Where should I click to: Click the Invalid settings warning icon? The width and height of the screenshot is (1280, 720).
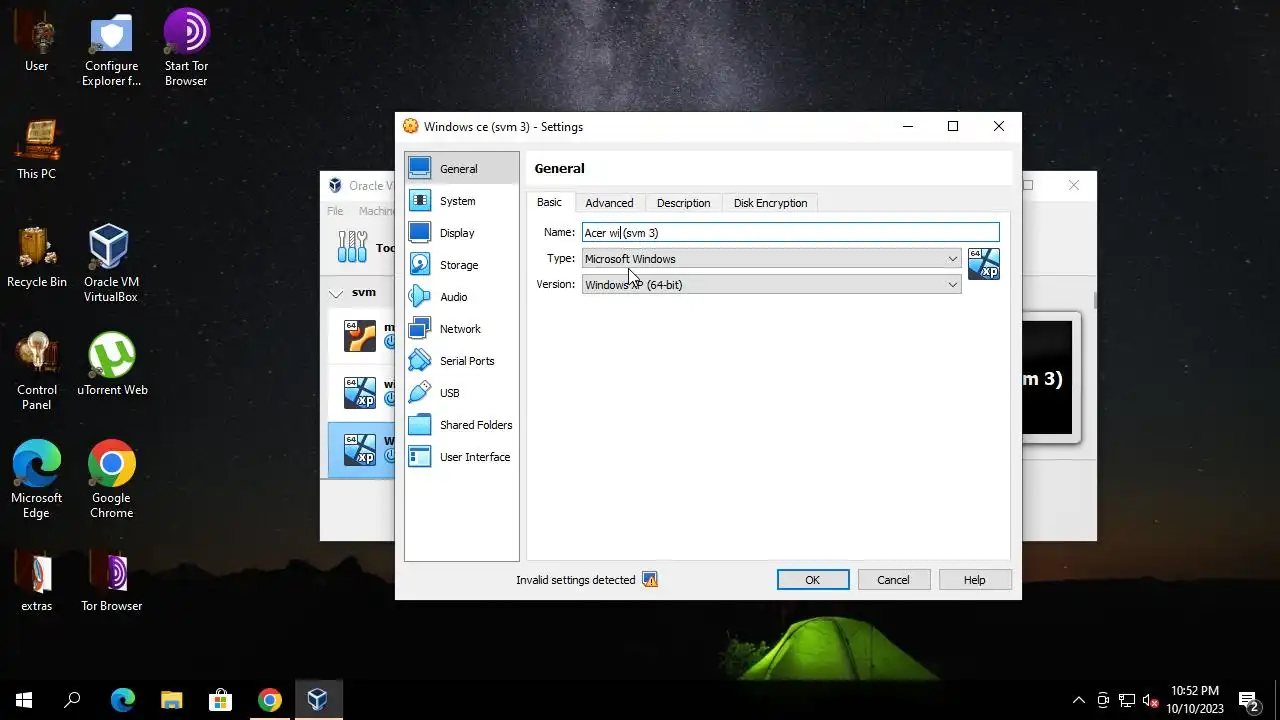(650, 580)
